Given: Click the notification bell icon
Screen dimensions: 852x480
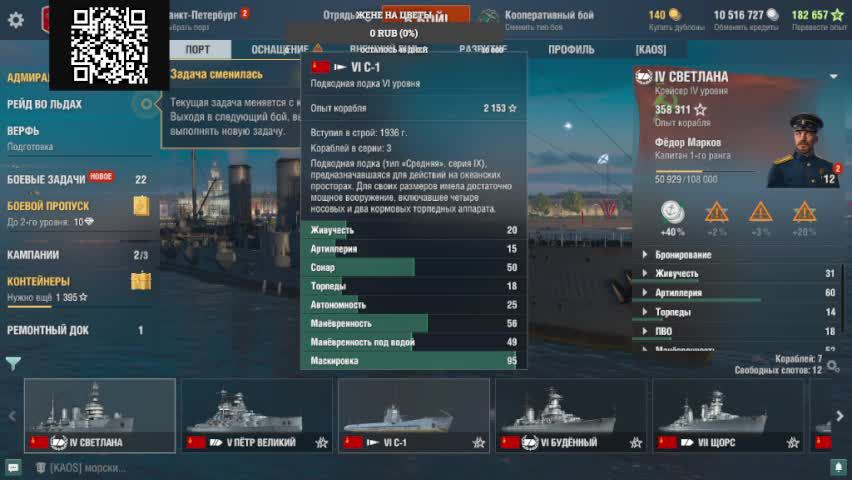Looking at the screenshot, I should coord(838,466).
